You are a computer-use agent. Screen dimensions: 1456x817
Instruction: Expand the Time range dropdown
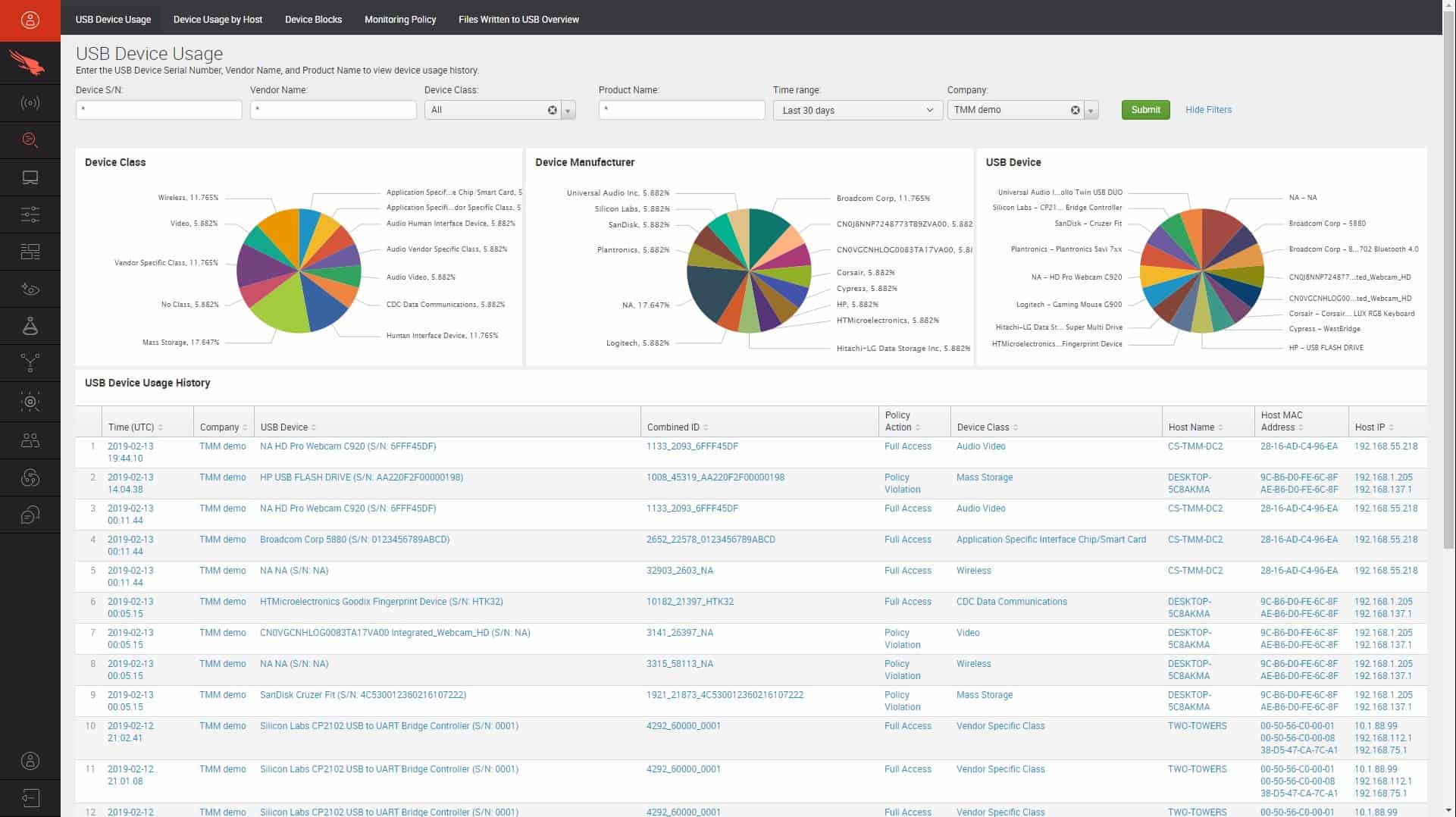click(930, 110)
